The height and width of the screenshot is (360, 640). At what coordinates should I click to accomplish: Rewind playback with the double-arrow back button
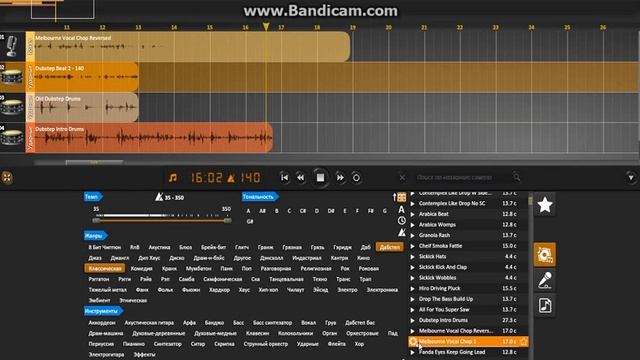pos(301,178)
